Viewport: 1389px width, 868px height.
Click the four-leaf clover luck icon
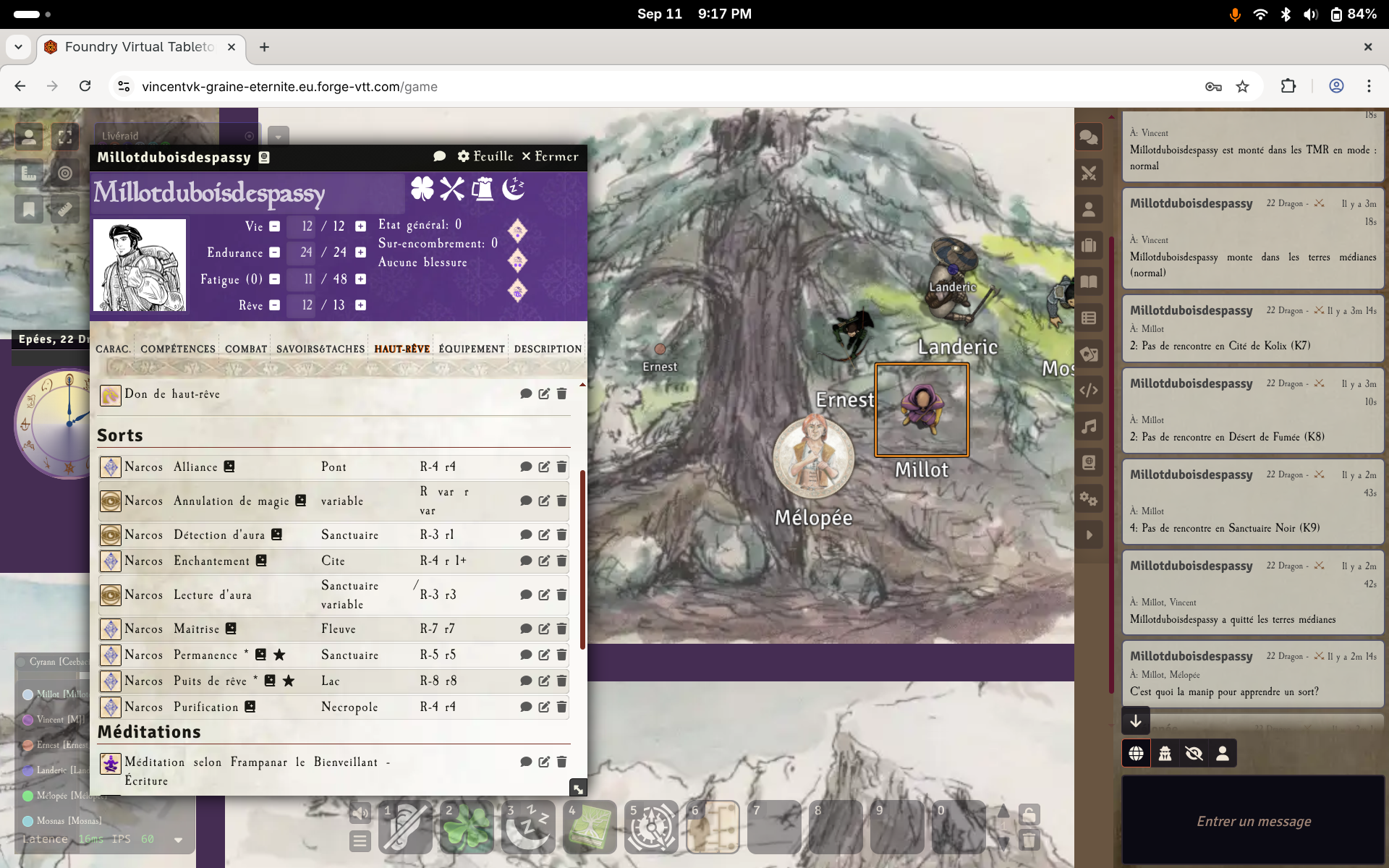(422, 189)
